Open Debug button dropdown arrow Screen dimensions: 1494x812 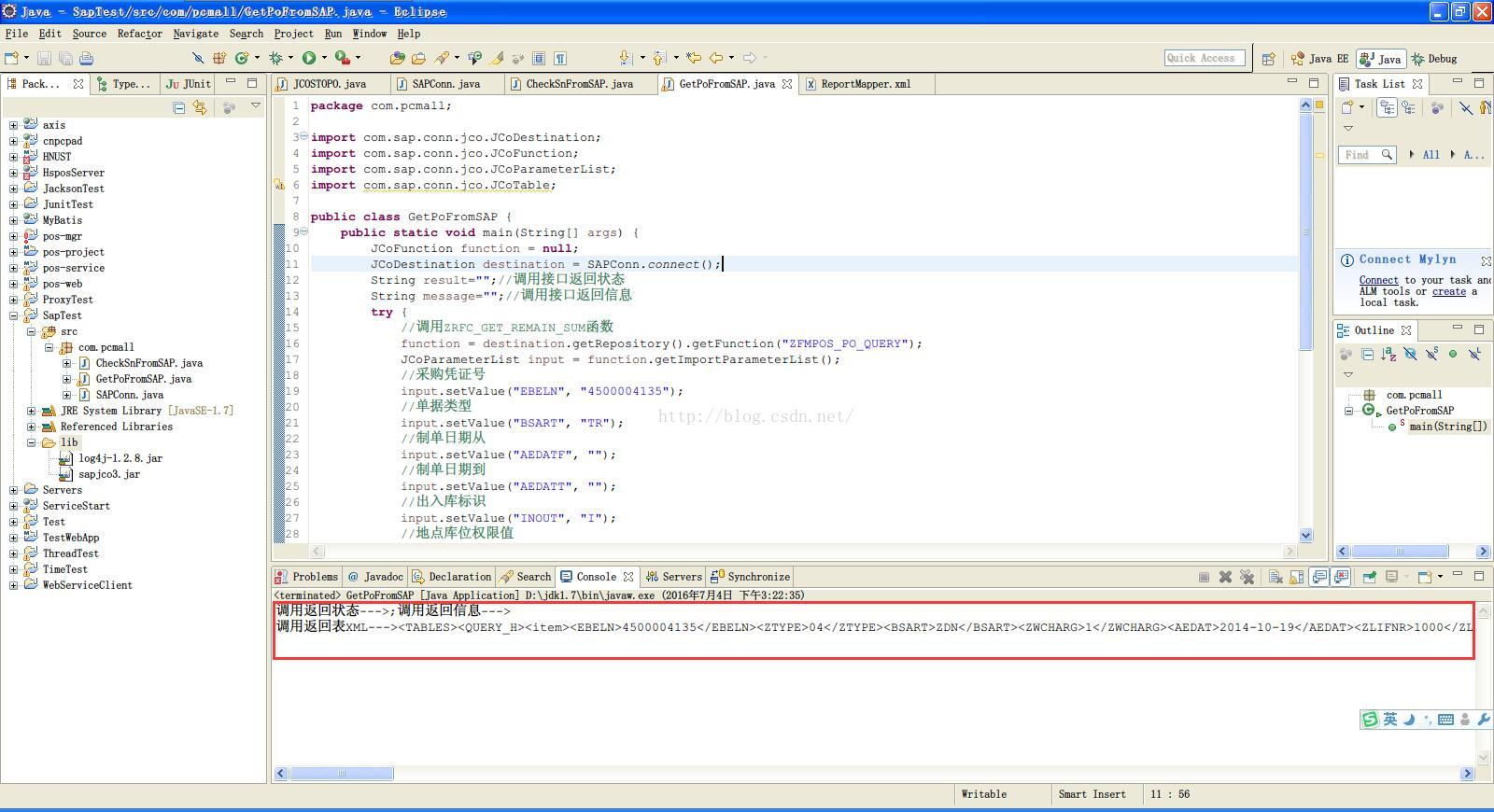point(290,58)
